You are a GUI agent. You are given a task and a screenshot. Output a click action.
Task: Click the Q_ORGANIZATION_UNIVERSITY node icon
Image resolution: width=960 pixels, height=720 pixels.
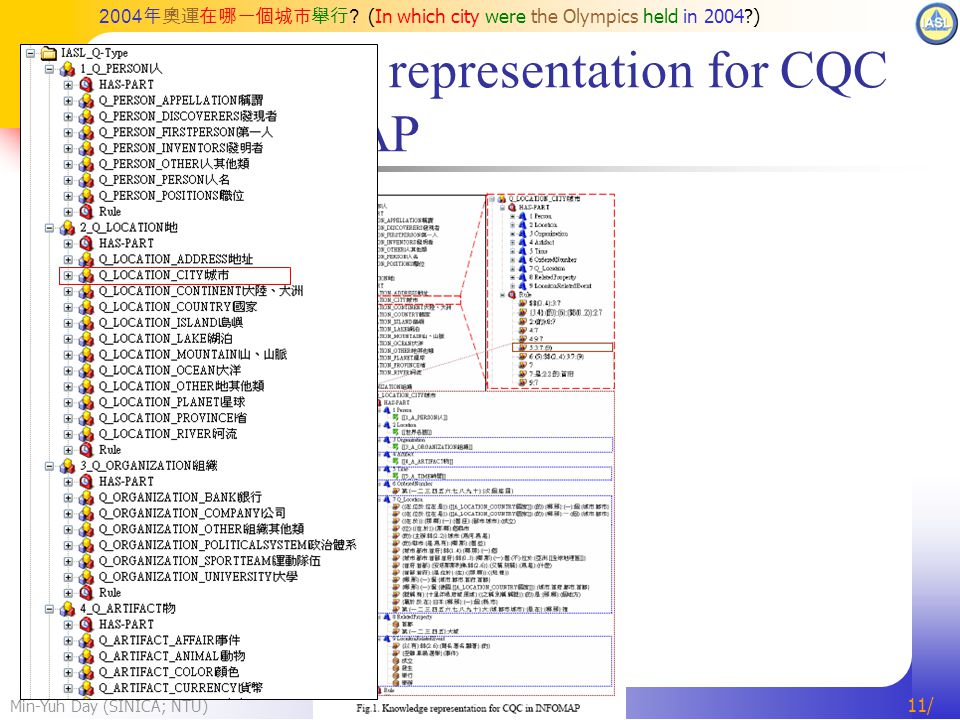86,577
